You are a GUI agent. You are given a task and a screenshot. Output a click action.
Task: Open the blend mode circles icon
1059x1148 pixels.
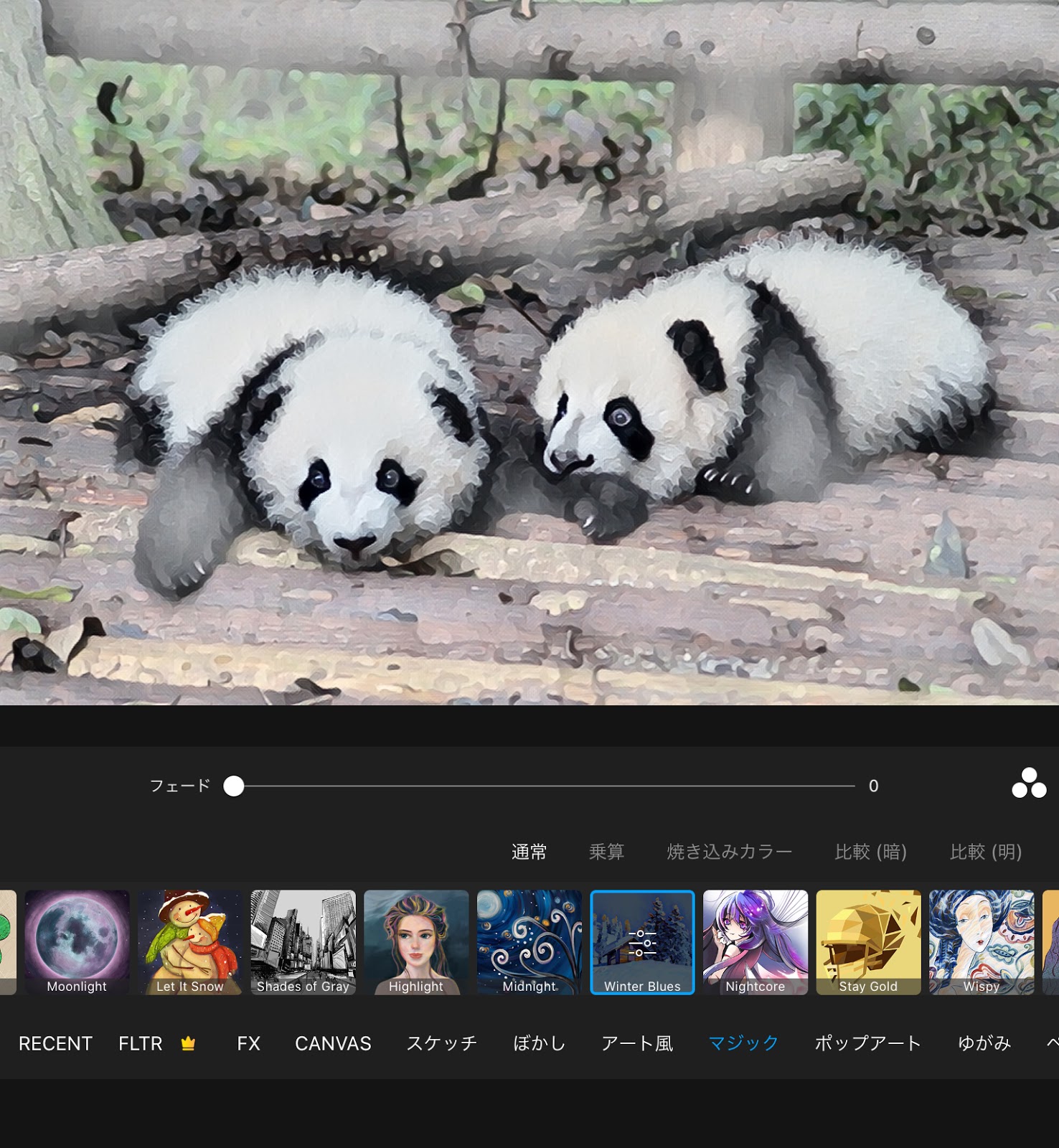click(1029, 784)
